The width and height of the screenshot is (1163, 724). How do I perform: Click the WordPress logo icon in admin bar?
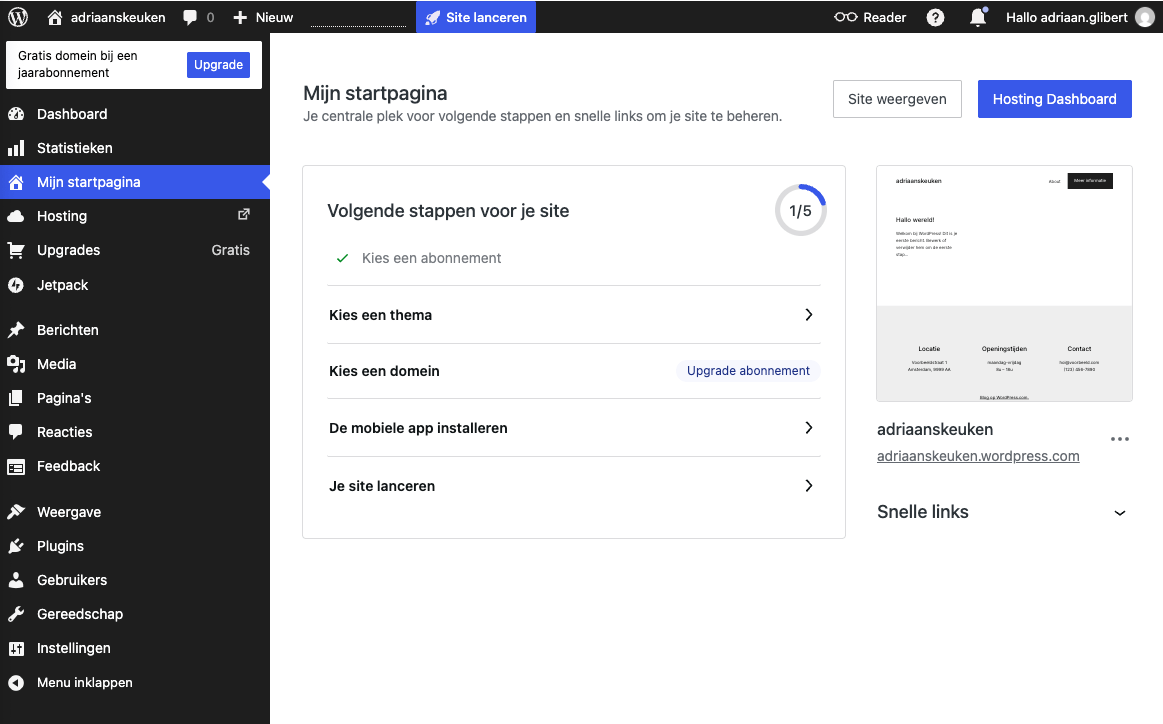coord(18,17)
